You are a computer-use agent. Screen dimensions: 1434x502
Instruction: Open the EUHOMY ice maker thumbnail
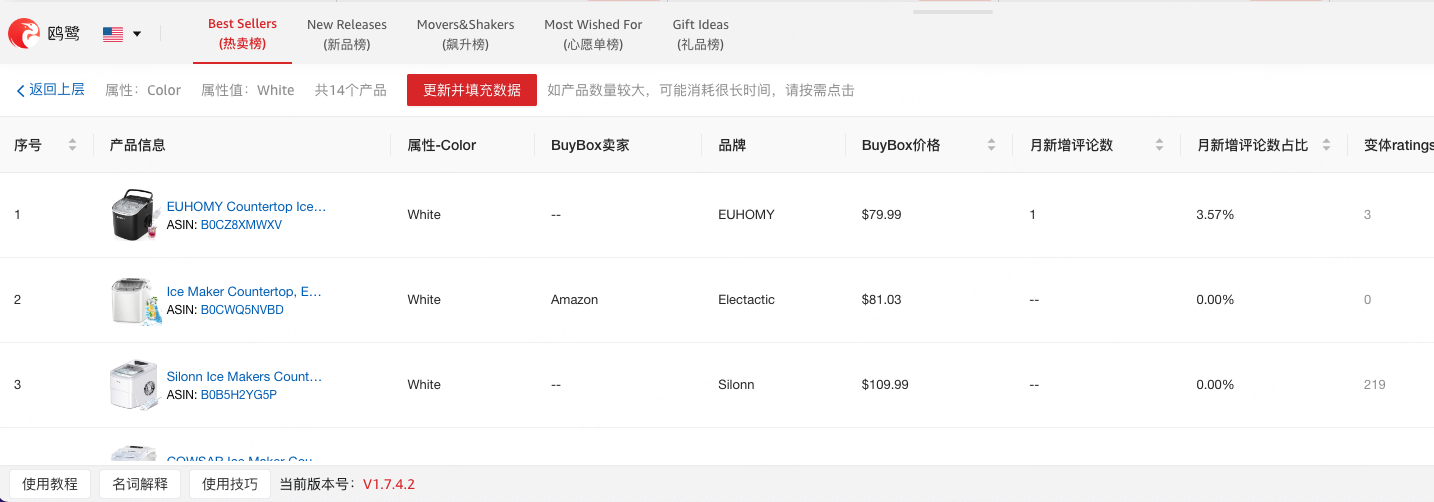tap(136, 215)
